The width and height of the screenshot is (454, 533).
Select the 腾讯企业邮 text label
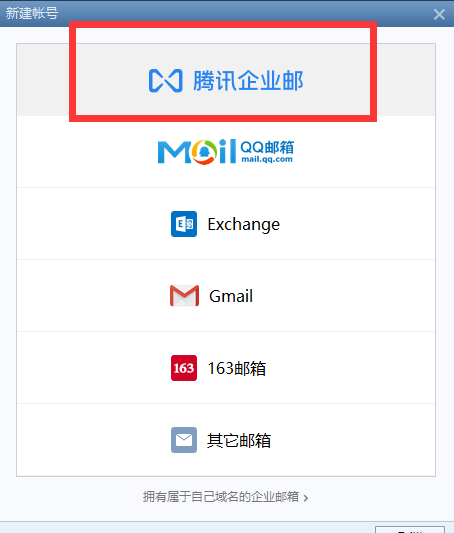(248, 81)
